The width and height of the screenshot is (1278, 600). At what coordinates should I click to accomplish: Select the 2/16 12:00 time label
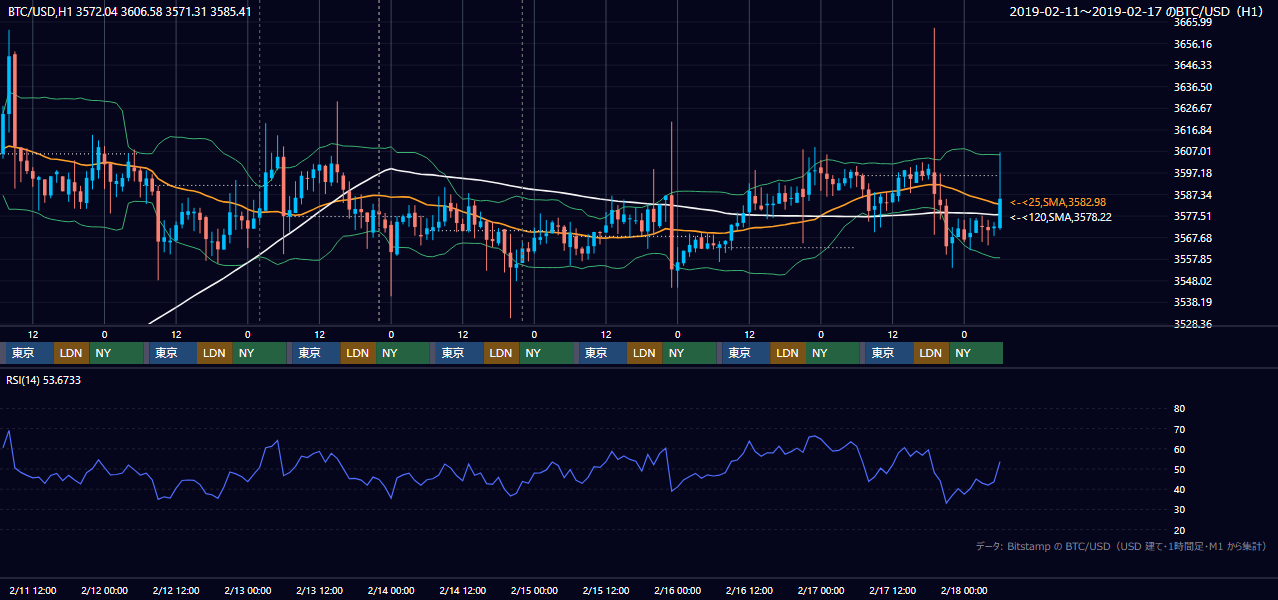750,590
